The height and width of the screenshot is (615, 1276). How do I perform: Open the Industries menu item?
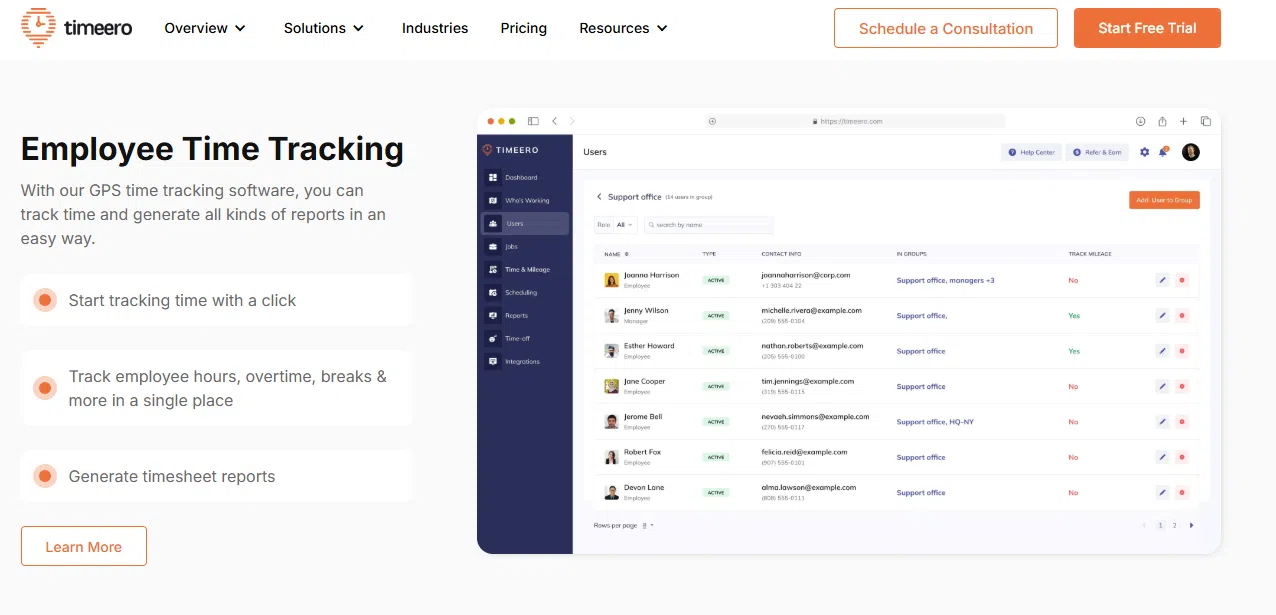[x=435, y=28]
